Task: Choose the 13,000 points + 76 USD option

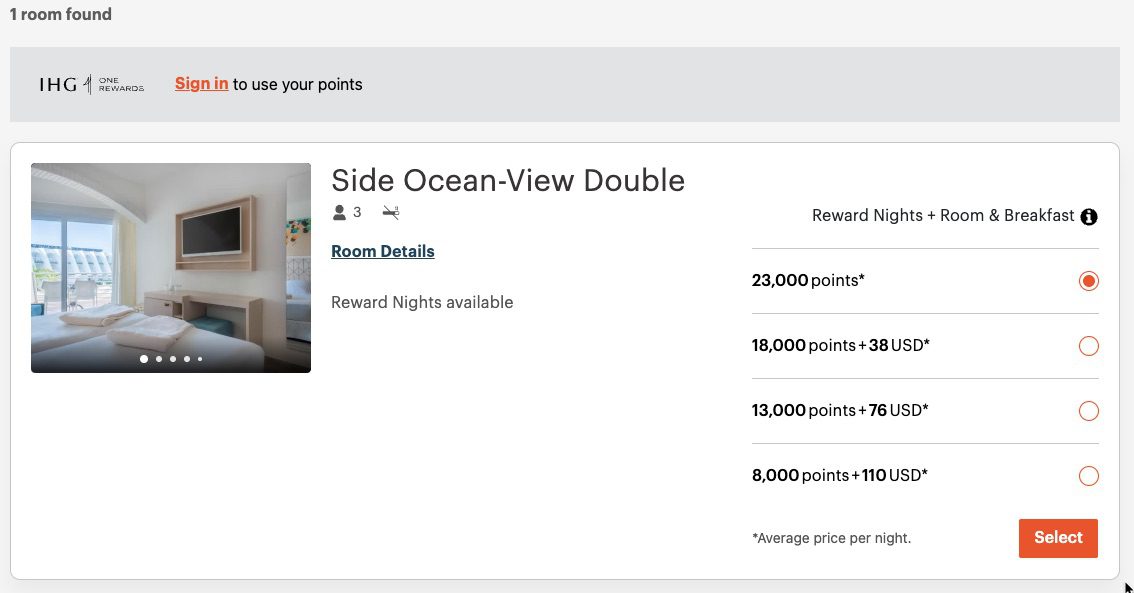Action: point(1088,410)
